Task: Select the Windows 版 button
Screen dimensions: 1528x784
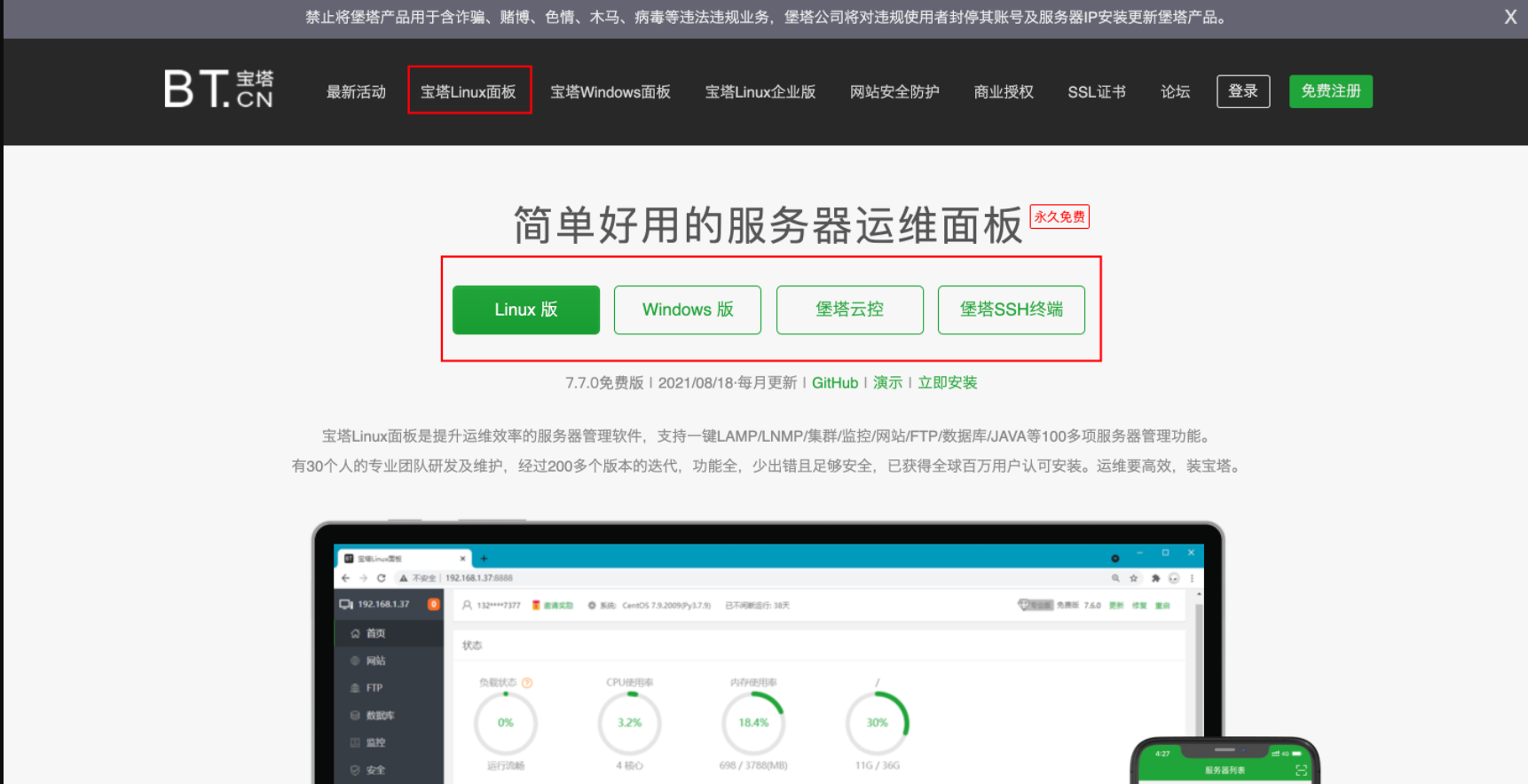Action: coord(688,310)
